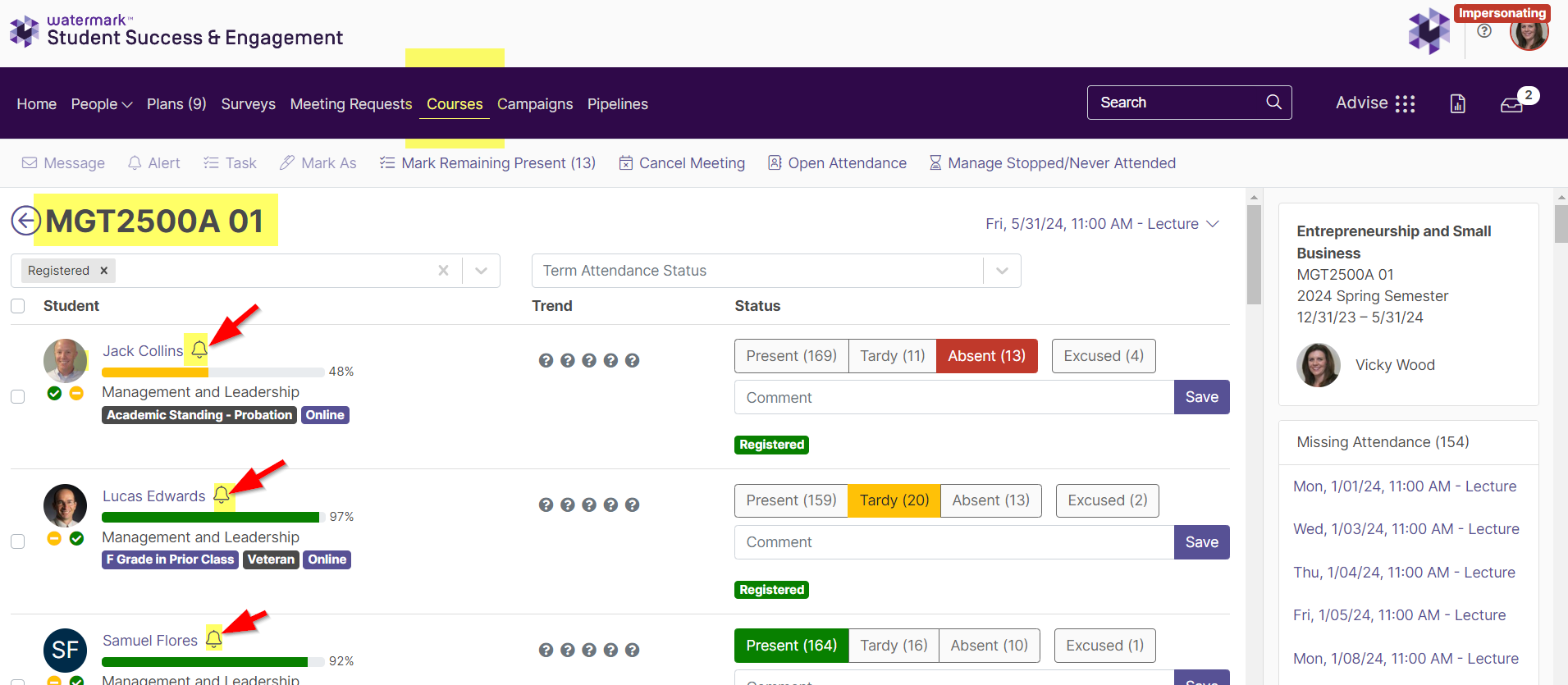
Task: Click the Comment field for Jack Collins
Action: [954, 397]
